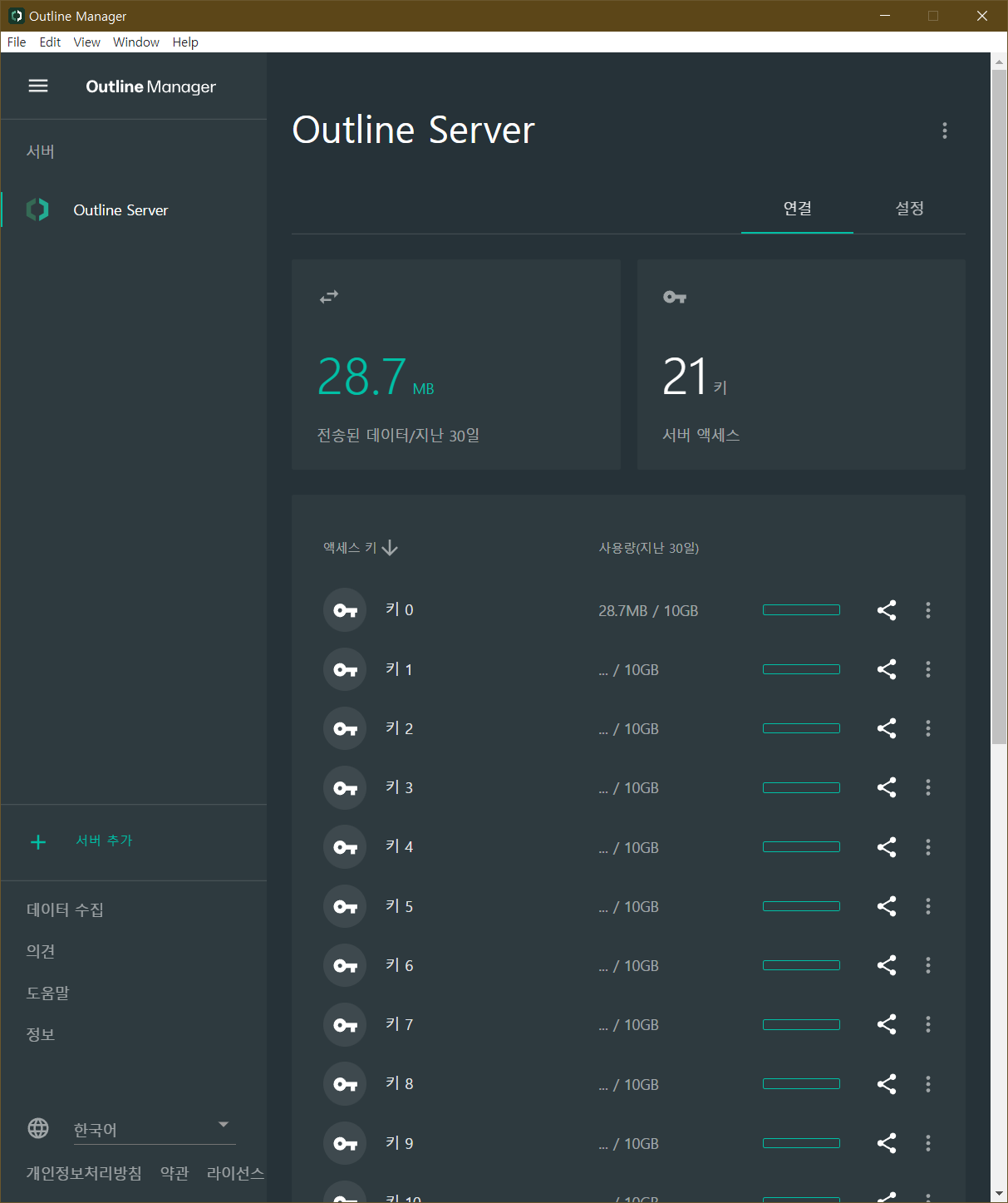Switch to the 설정 tab
Viewport: 1008px width, 1203px height.
[909, 208]
